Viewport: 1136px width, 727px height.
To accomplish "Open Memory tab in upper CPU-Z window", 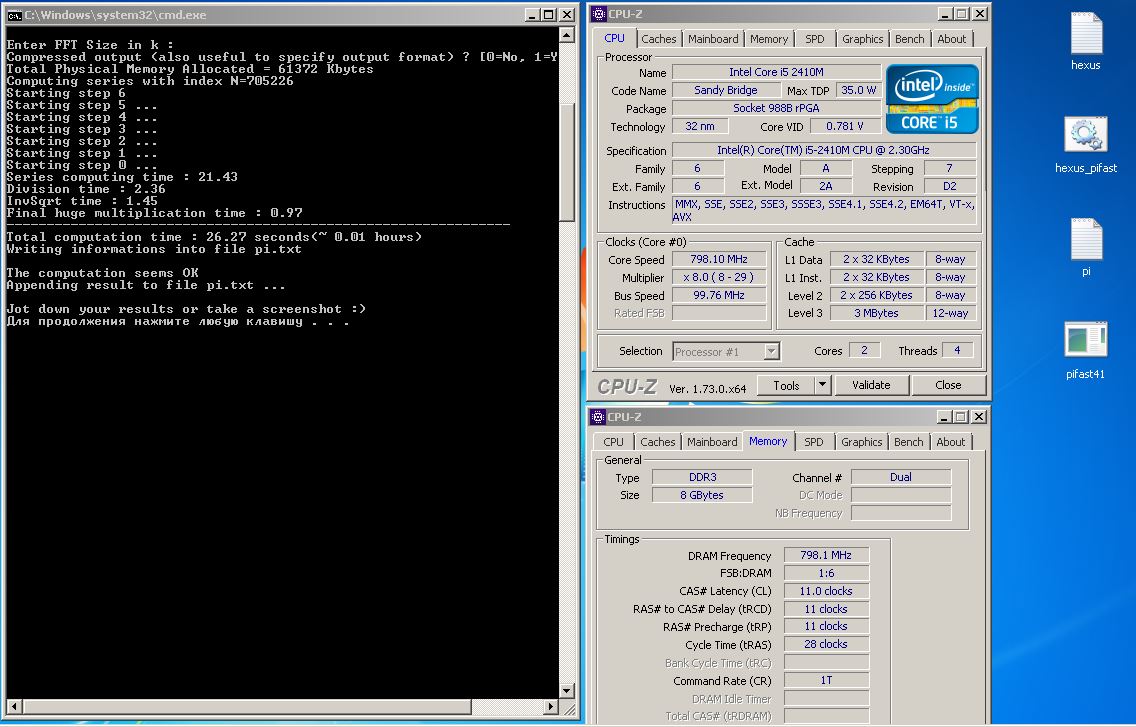I will click(x=769, y=39).
